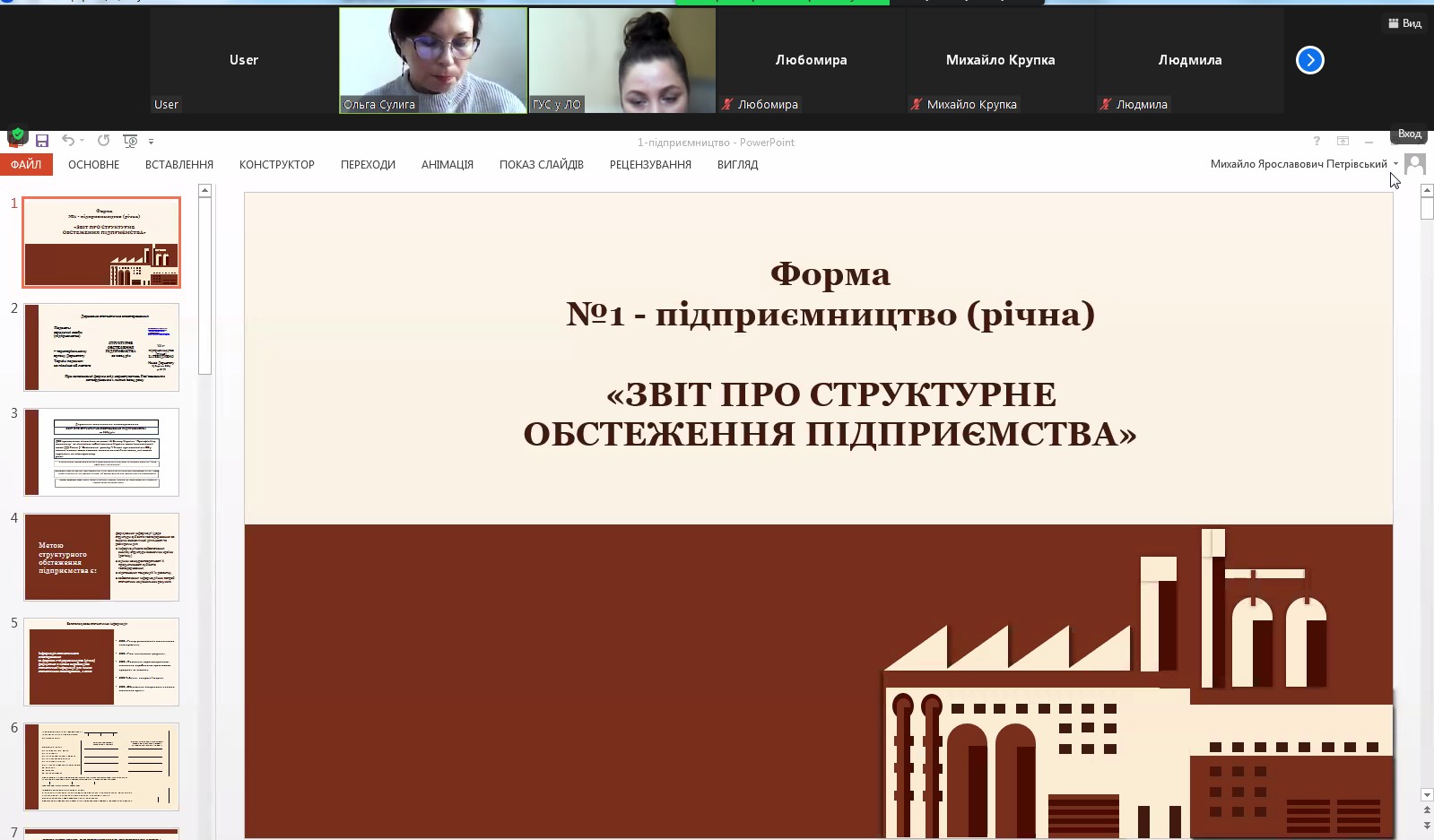This screenshot has width=1434, height=840.
Task: Click the Ribbon Display Options icon
Action: click(x=1343, y=142)
